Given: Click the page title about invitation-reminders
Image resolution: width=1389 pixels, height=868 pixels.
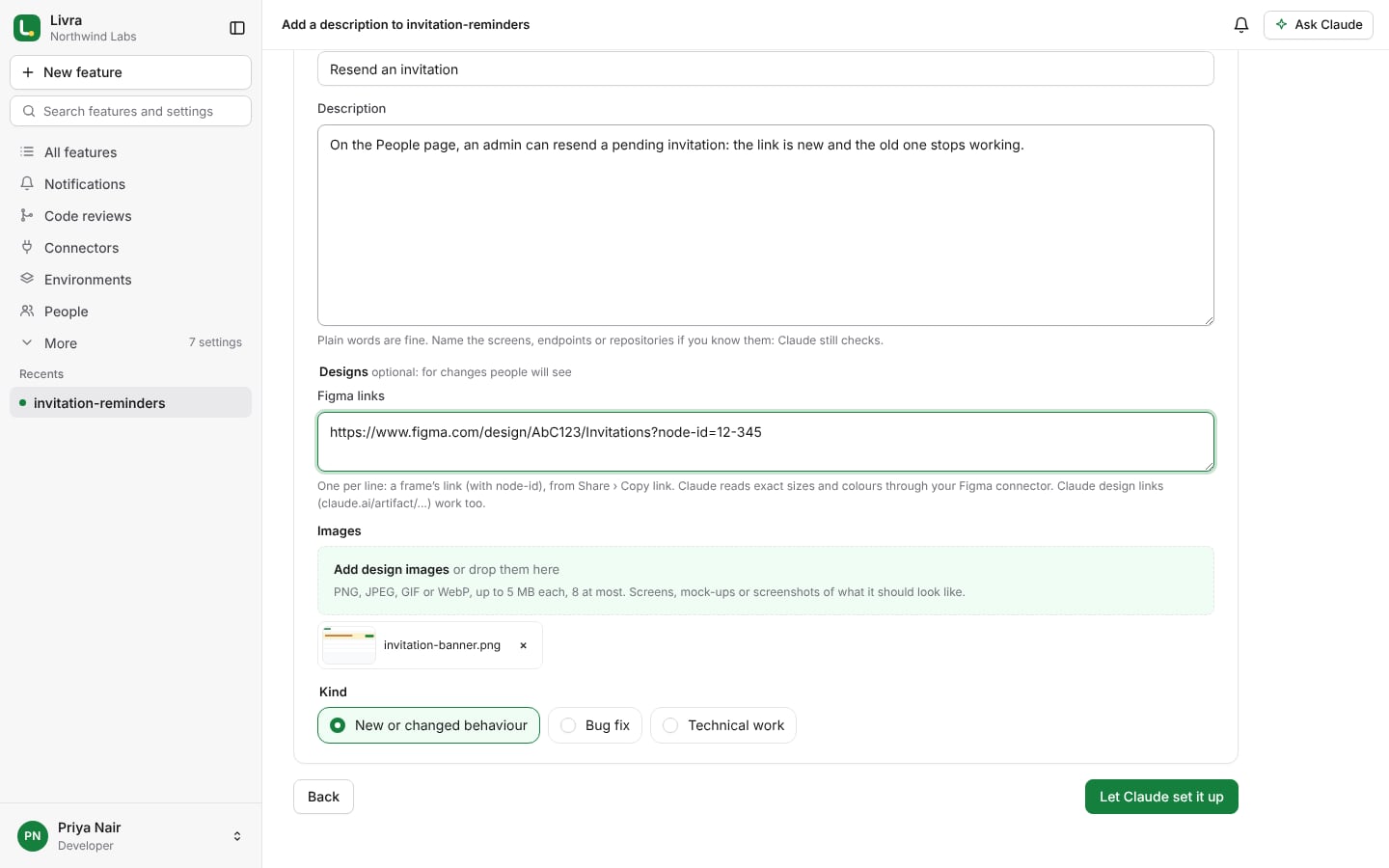Looking at the screenshot, I should click(406, 25).
